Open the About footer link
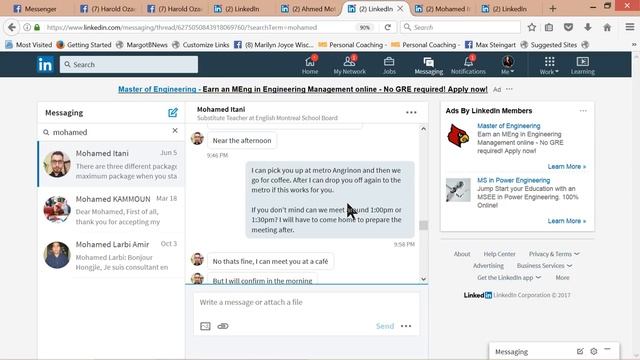640x360 pixels. (x=462, y=254)
